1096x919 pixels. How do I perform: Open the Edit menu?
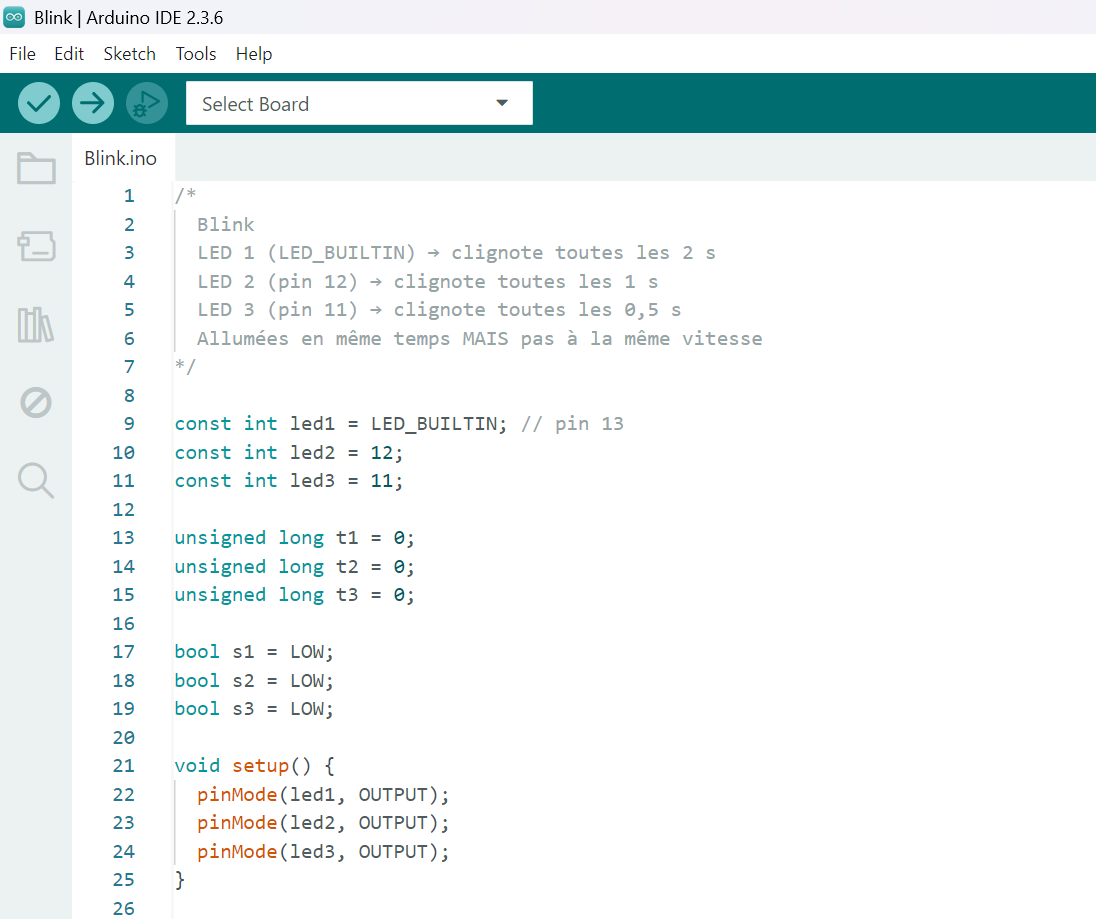click(69, 54)
